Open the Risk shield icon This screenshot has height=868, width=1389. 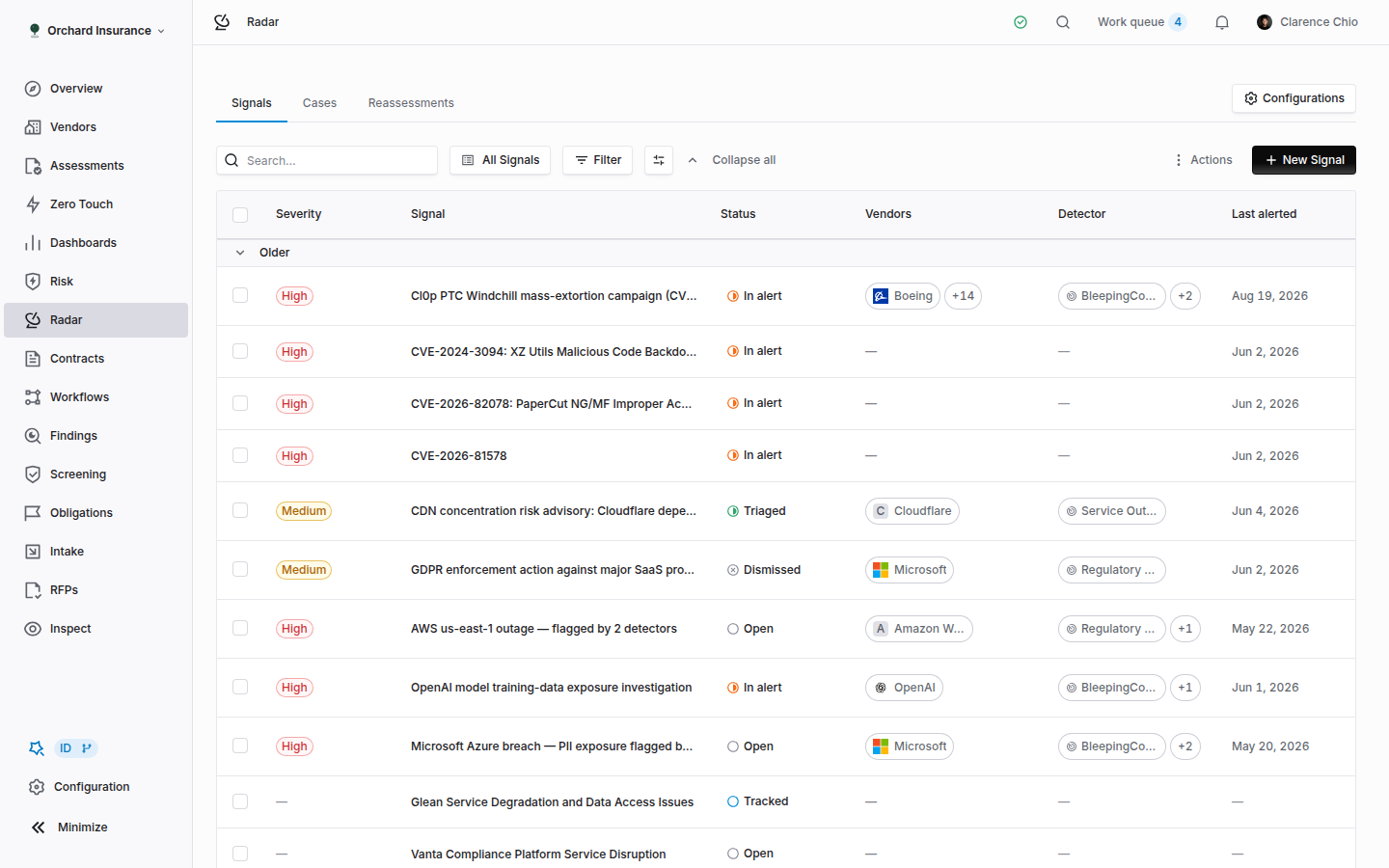pyautogui.click(x=33, y=282)
